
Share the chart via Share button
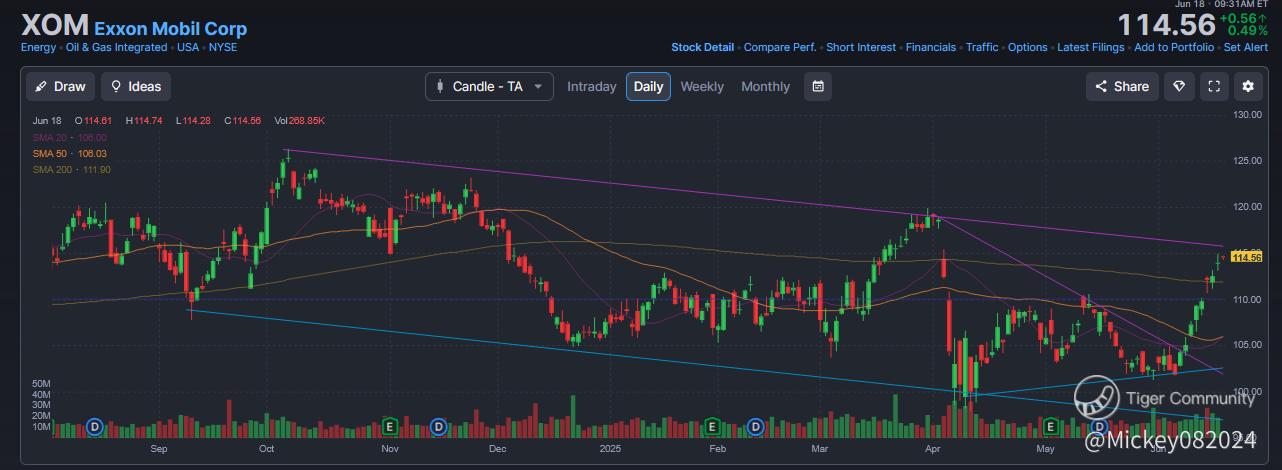coord(1122,86)
